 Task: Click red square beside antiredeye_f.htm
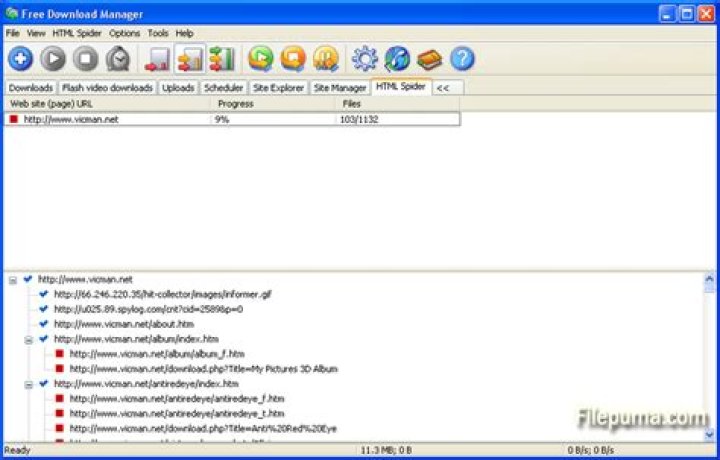59,398
